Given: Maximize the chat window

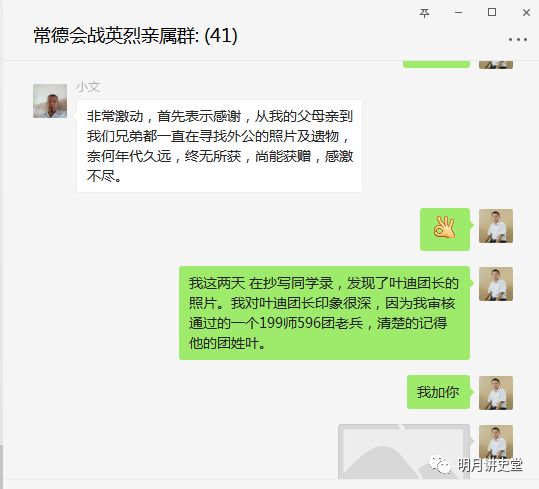Looking at the screenshot, I should 492,12.
